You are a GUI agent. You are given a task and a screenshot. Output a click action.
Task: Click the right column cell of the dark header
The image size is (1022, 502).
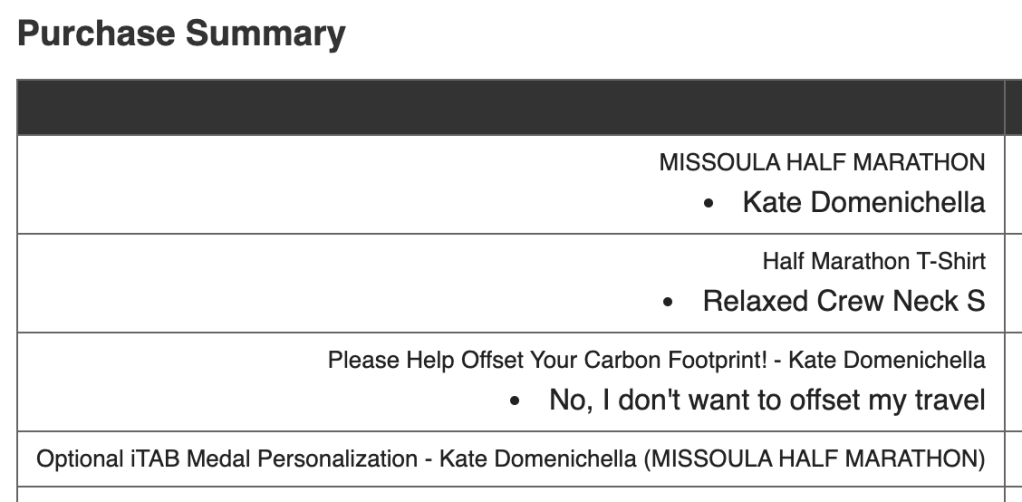(x=1014, y=107)
